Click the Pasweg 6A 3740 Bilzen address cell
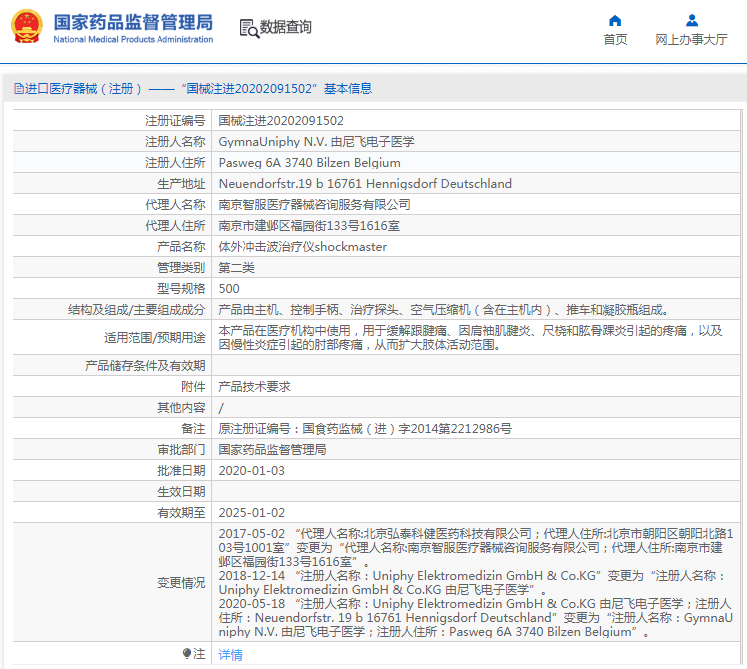The width and height of the screenshot is (747, 669). tap(309, 163)
